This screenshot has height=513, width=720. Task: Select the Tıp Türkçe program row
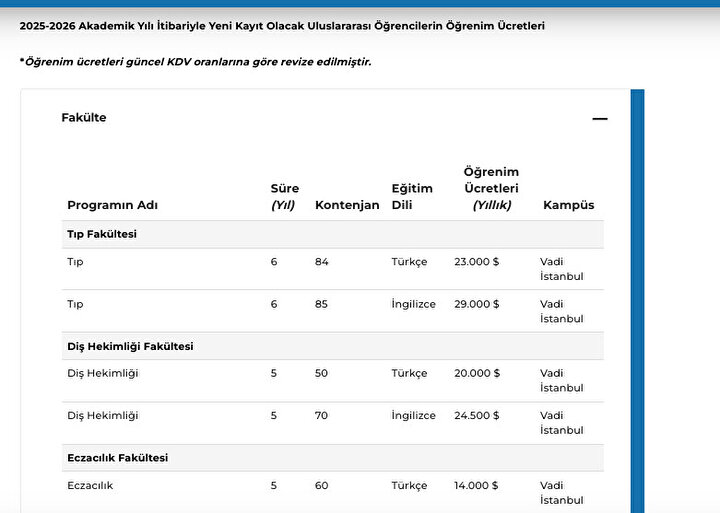333,269
